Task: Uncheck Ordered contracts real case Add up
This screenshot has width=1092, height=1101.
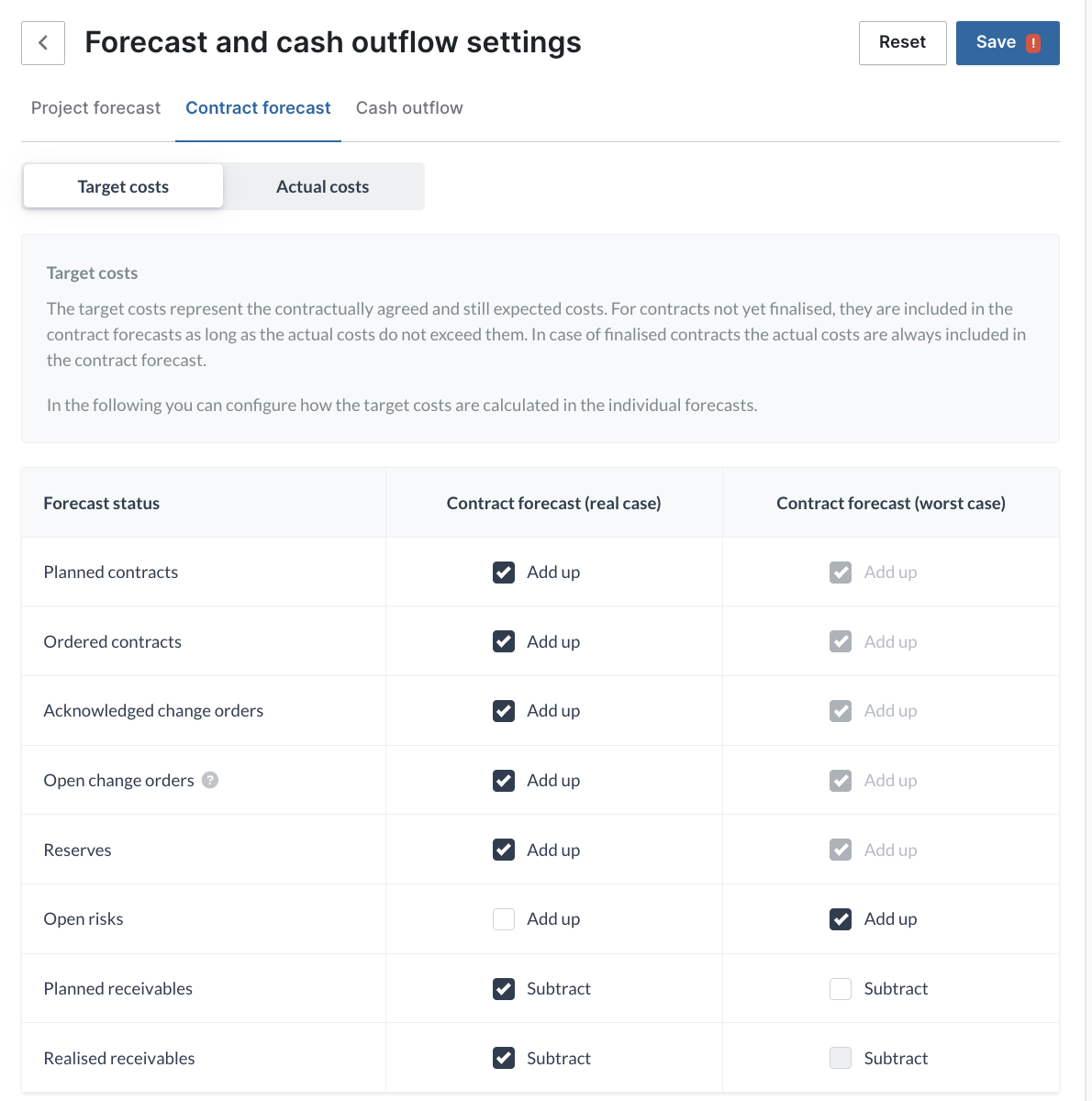Action: pos(504,641)
